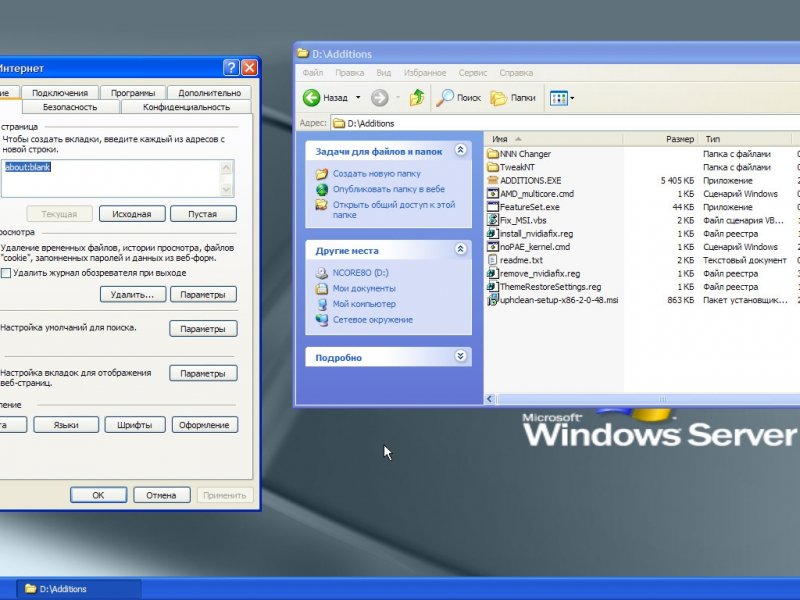The image size is (800, 600).
Task: Select uphclean-setup-x86-2-0-48.msi icon
Action: coord(492,299)
